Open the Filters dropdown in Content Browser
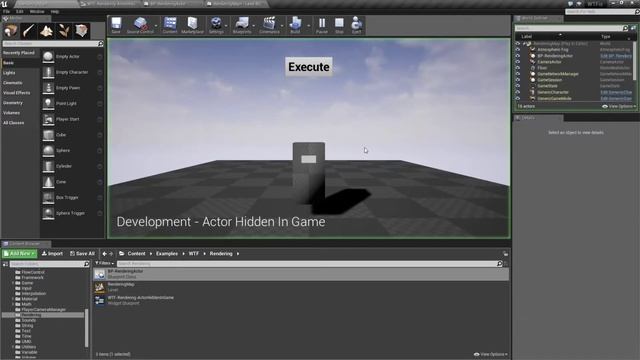This screenshot has width=640, height=360. click(104, 263)
